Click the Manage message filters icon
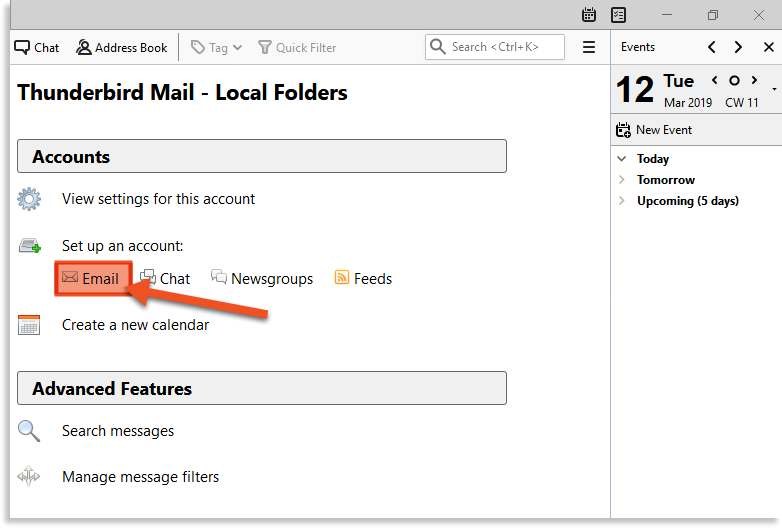Viewport: 782px width, 528px height. click(29, 477)
